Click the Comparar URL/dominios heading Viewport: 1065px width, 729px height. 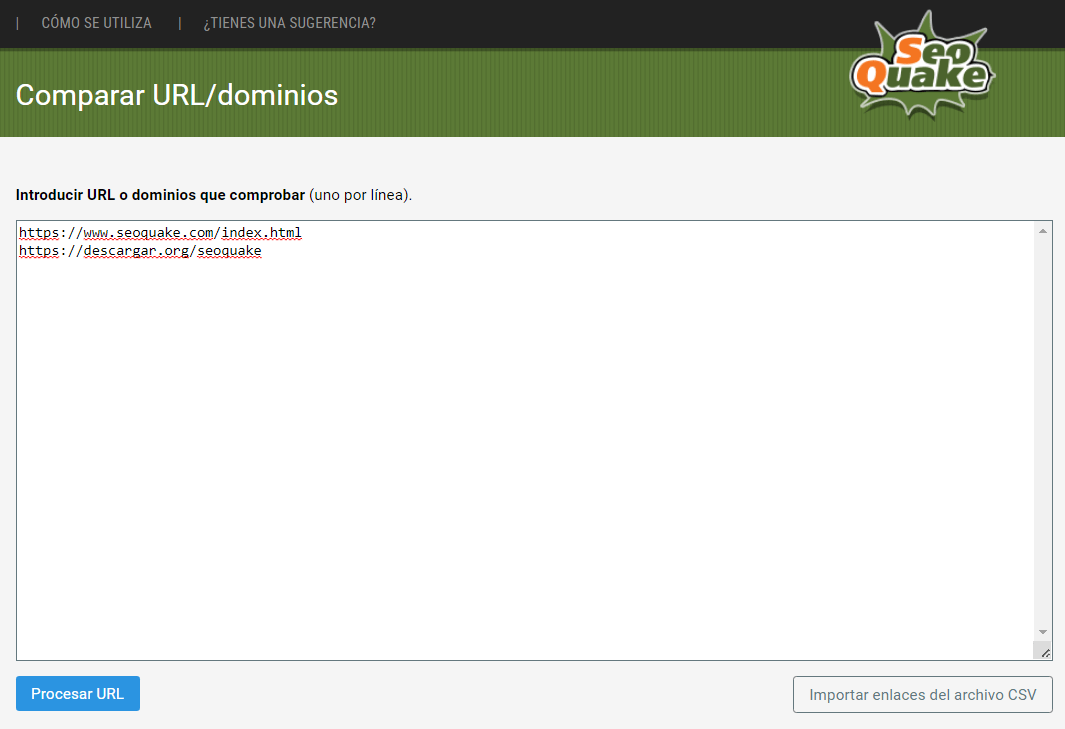177,96
